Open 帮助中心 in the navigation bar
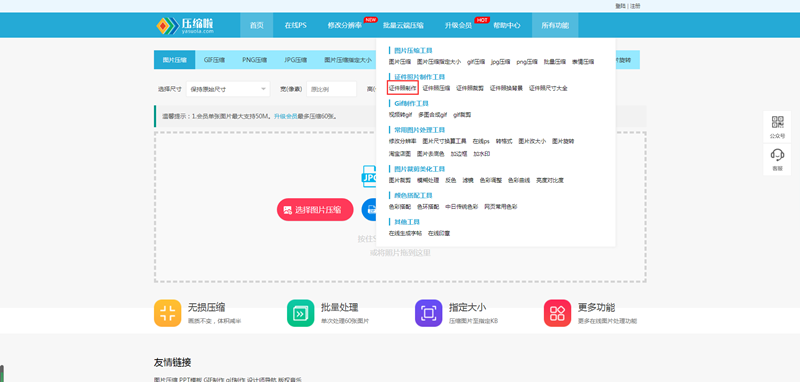800x382 pixels. 507,26
